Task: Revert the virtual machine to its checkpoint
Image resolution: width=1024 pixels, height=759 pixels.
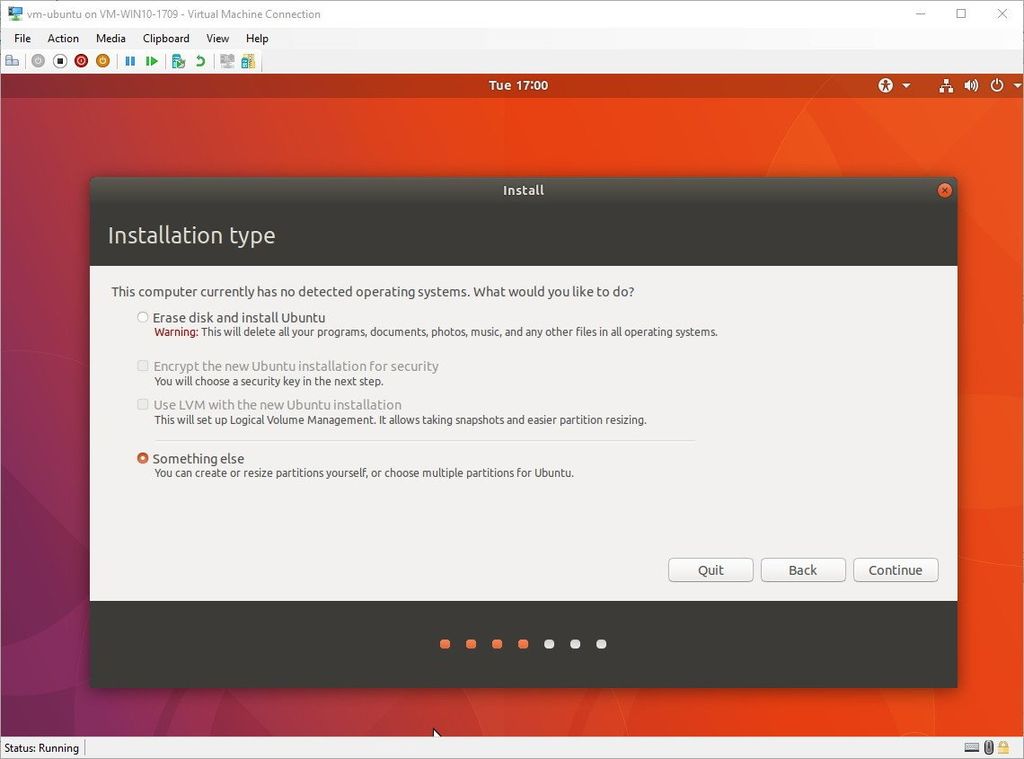Action: point(199,61)
